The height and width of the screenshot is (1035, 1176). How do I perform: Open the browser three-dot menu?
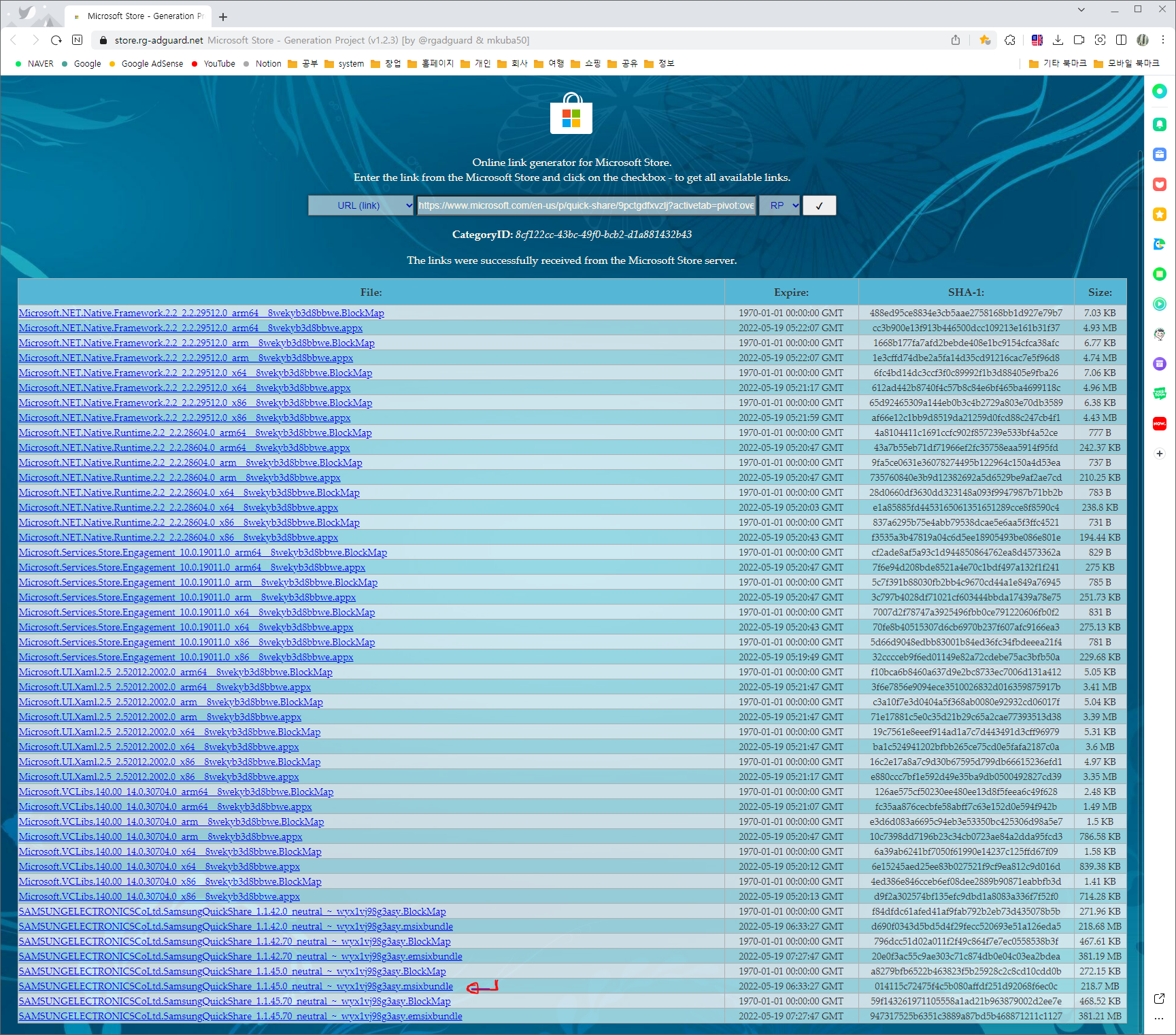1163,40
